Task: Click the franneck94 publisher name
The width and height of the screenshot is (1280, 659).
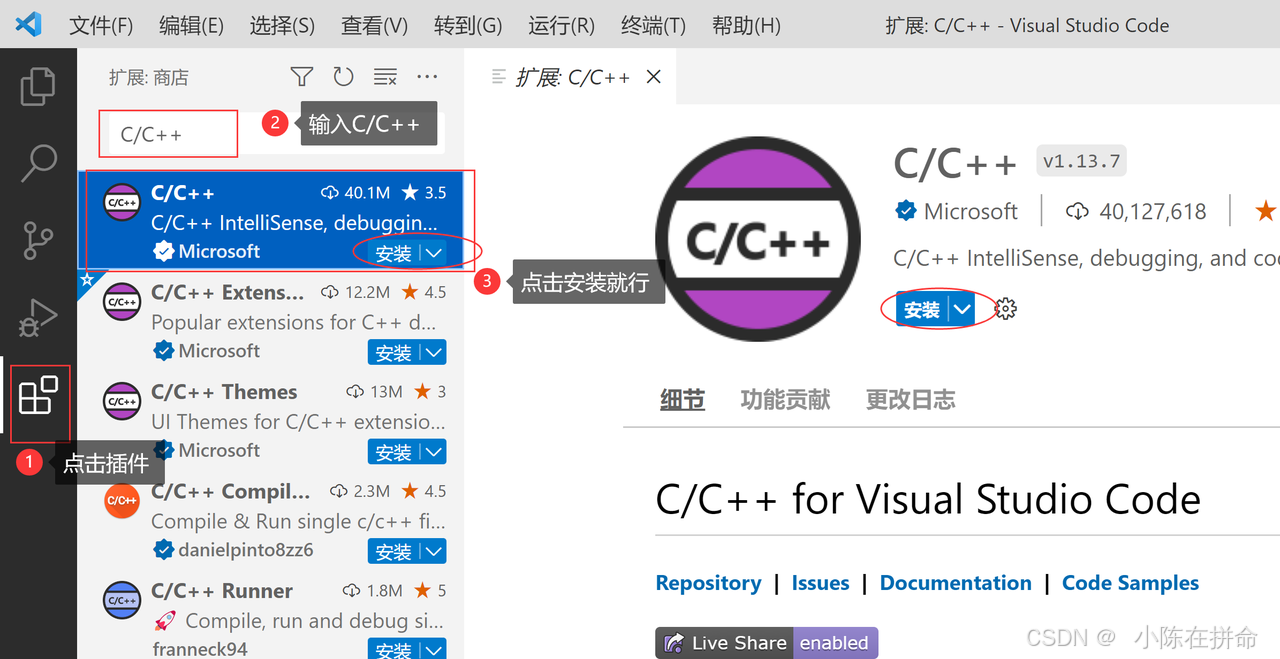Action: pos(200,649)
